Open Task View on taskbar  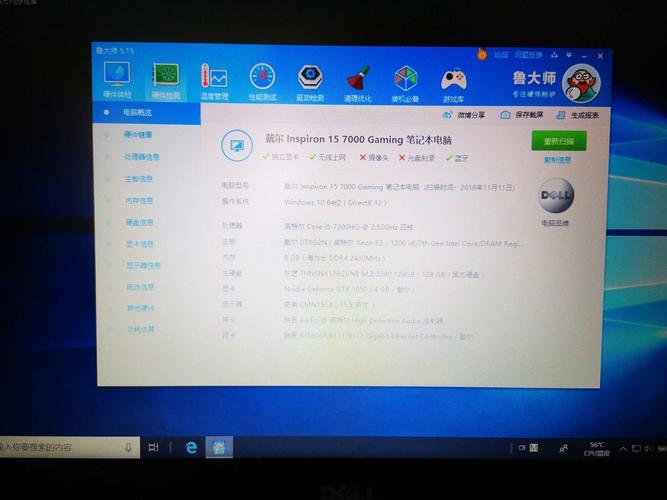coord(154,447)
